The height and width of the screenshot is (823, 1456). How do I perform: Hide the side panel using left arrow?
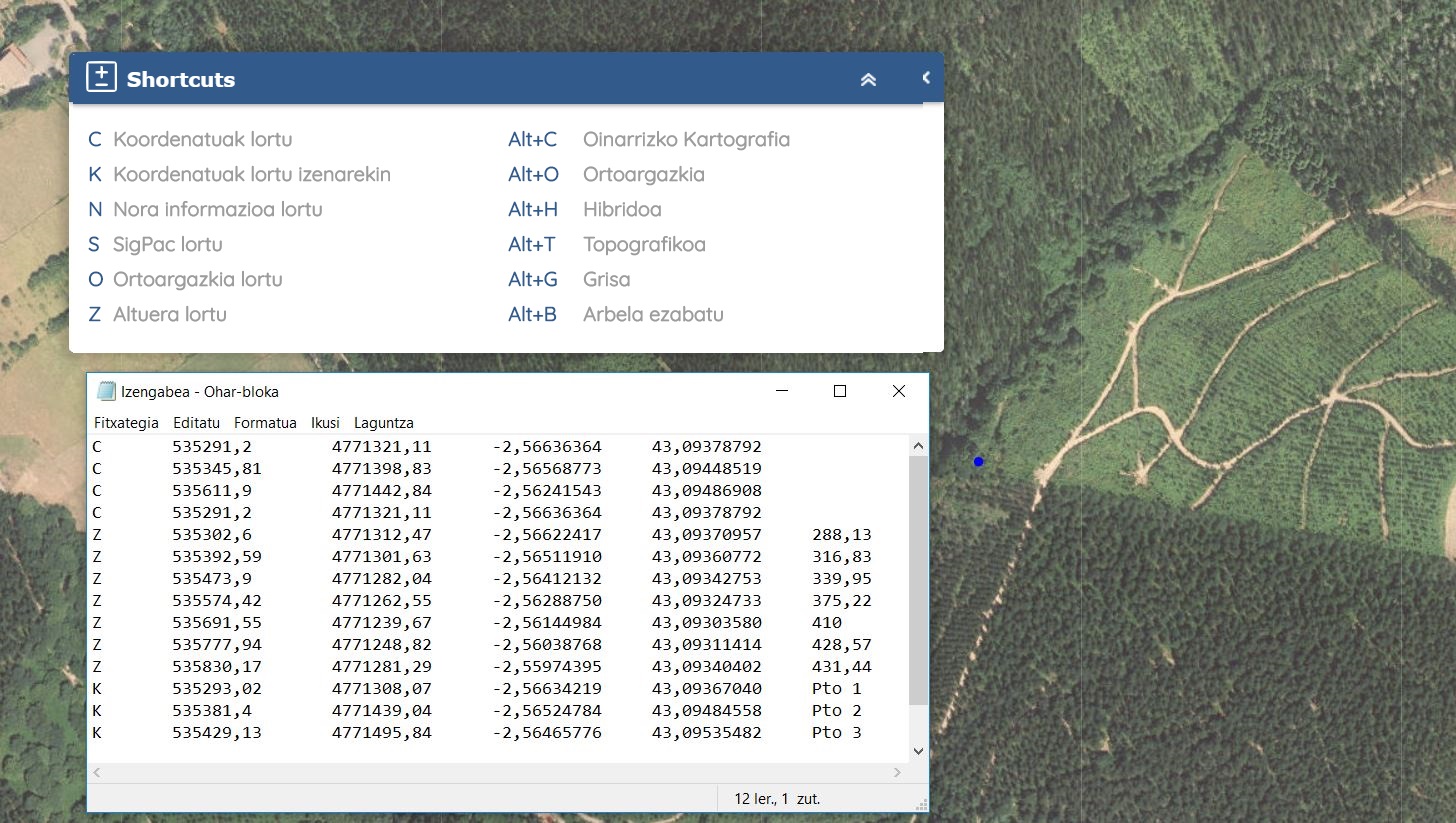(x=926, y=77)
